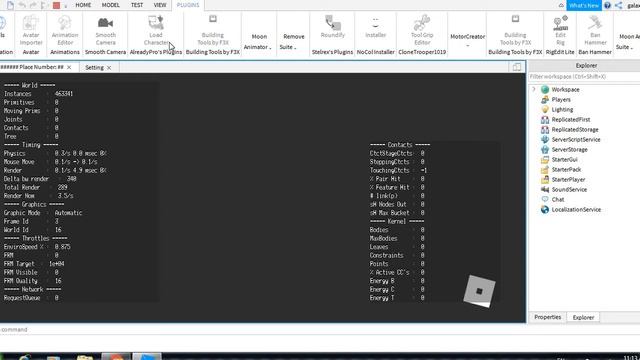The width and height of the screenshot is (640, 360).
Task: Close the Place Number document tab
Action: pyautogui.click(x=69, y=67)
